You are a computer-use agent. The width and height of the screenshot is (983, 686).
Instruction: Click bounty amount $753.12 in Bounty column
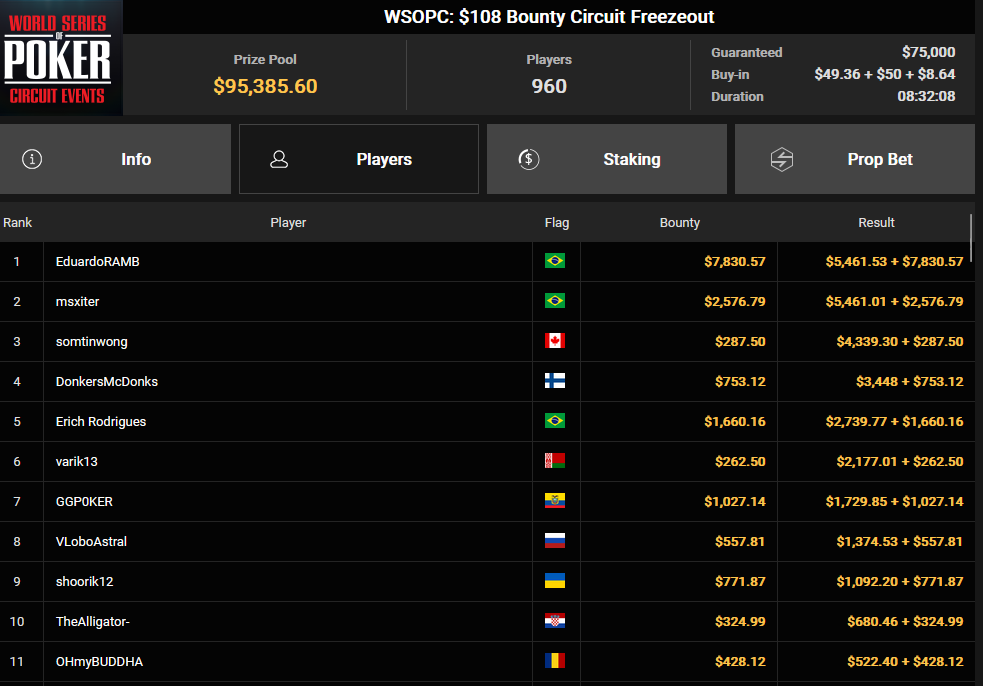740,381
